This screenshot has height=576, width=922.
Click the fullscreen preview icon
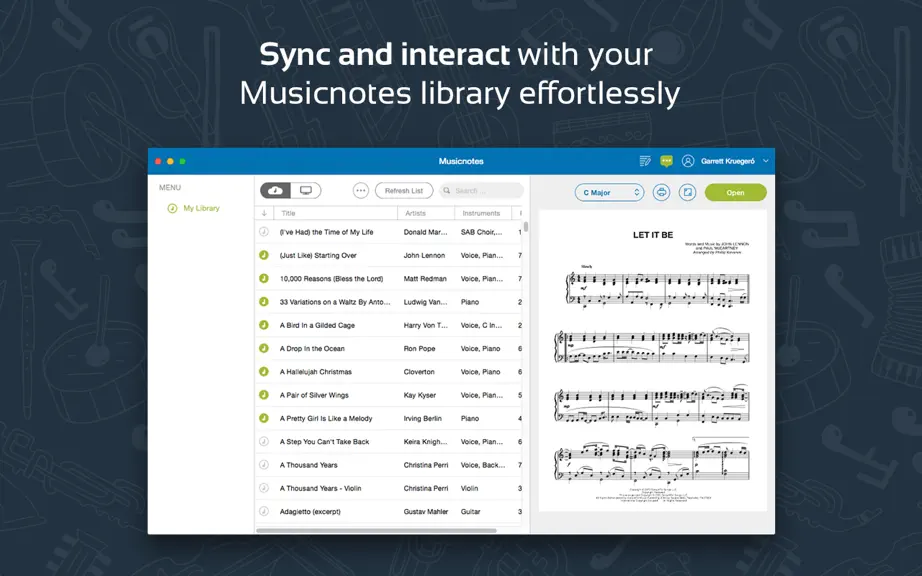tap(687, 192)
